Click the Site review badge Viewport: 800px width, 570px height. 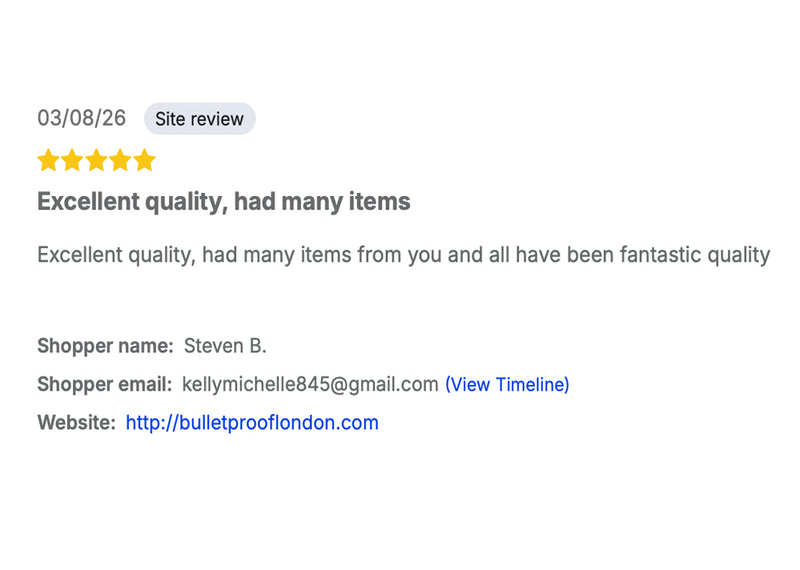[x=199, y=119]
